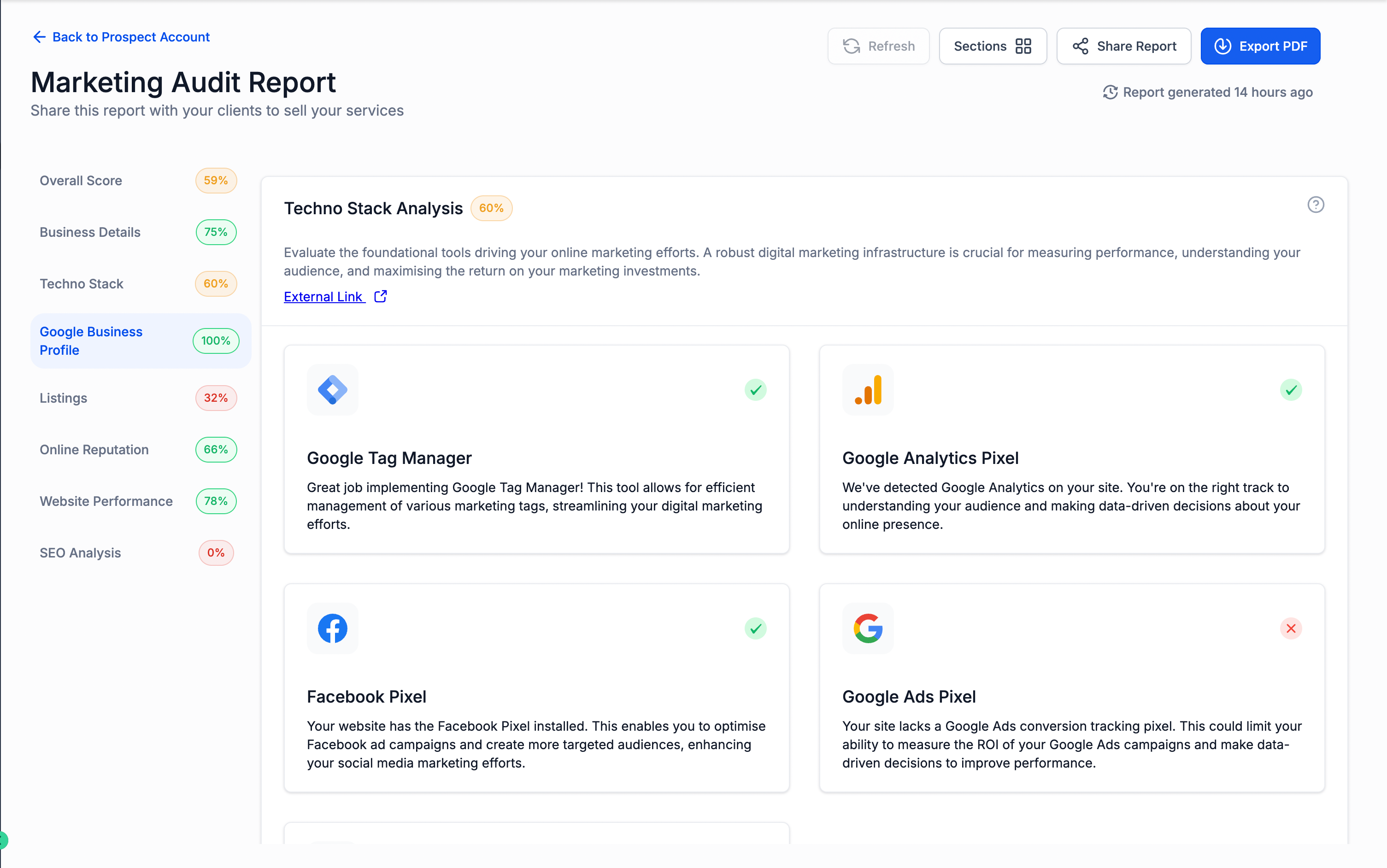Image resolution: width=1387 pixels, height=868 pixels.
Task: Click the 60% badge beside Techno Stack Analysis
Action: point(491,208)
